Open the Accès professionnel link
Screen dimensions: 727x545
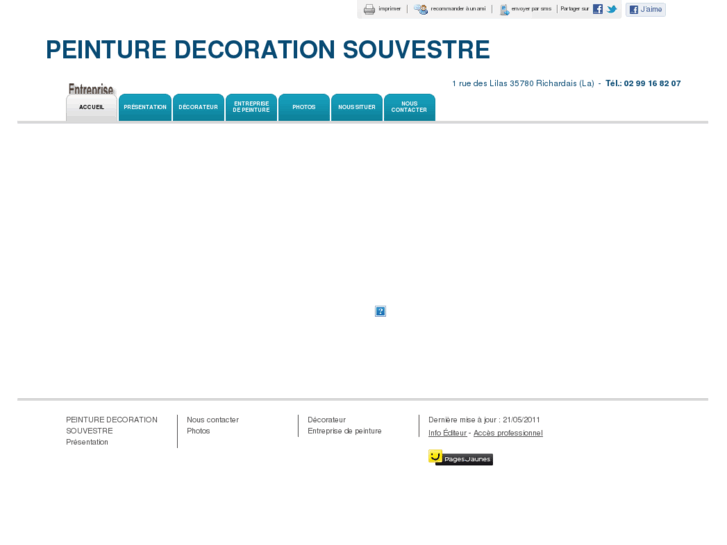[x=508, y=433]
